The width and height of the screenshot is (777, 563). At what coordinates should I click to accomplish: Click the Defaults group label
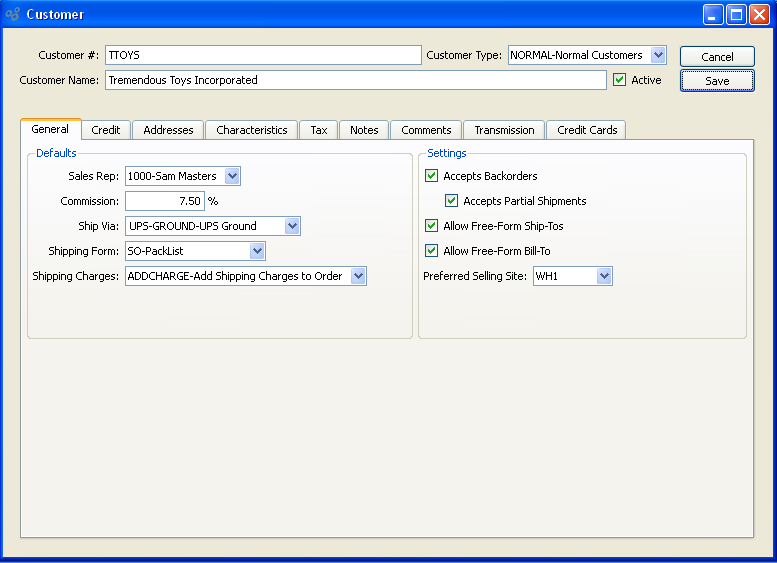(56, 153)
